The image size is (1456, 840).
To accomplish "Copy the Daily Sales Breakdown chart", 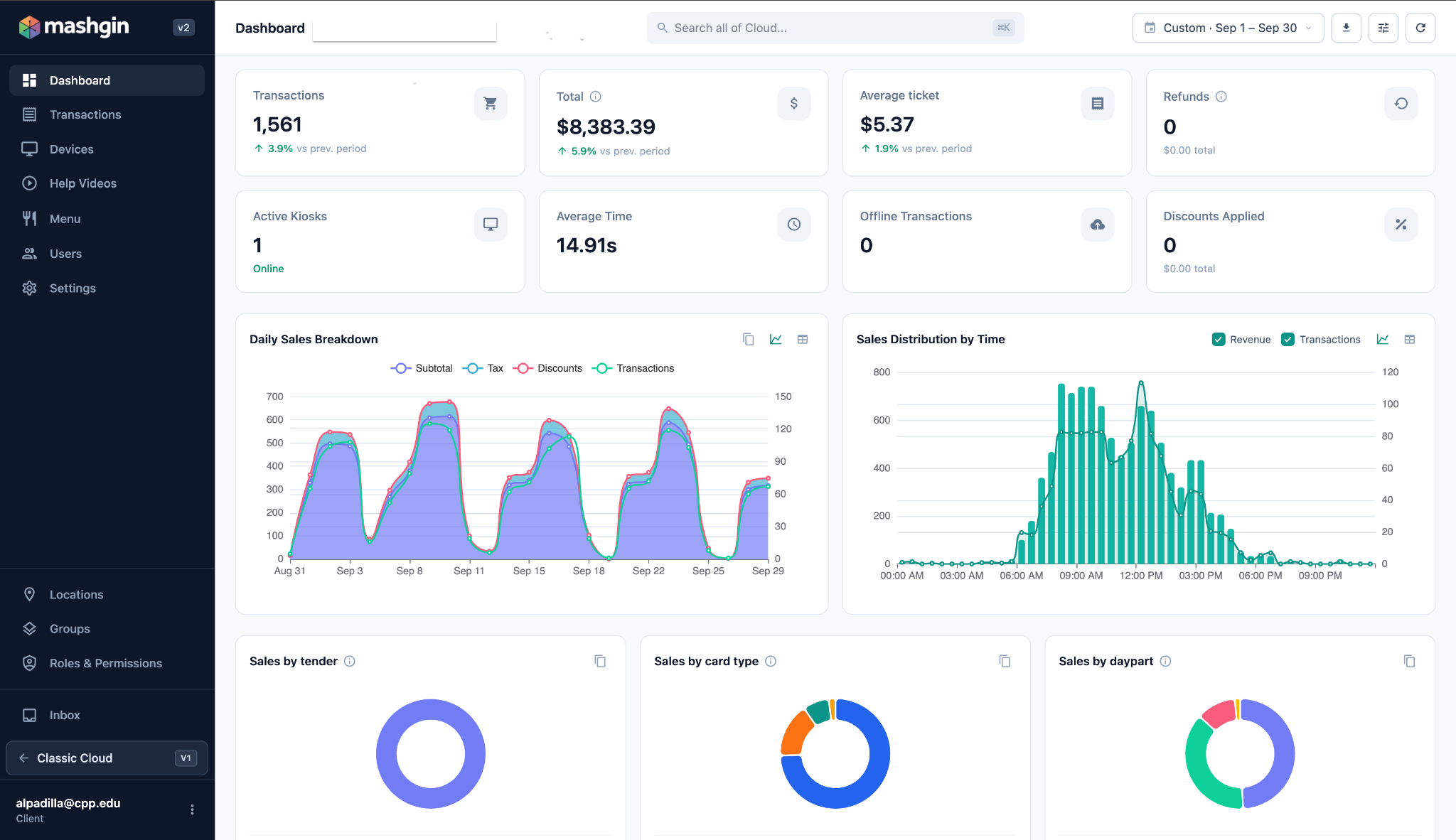I will 748,339.
